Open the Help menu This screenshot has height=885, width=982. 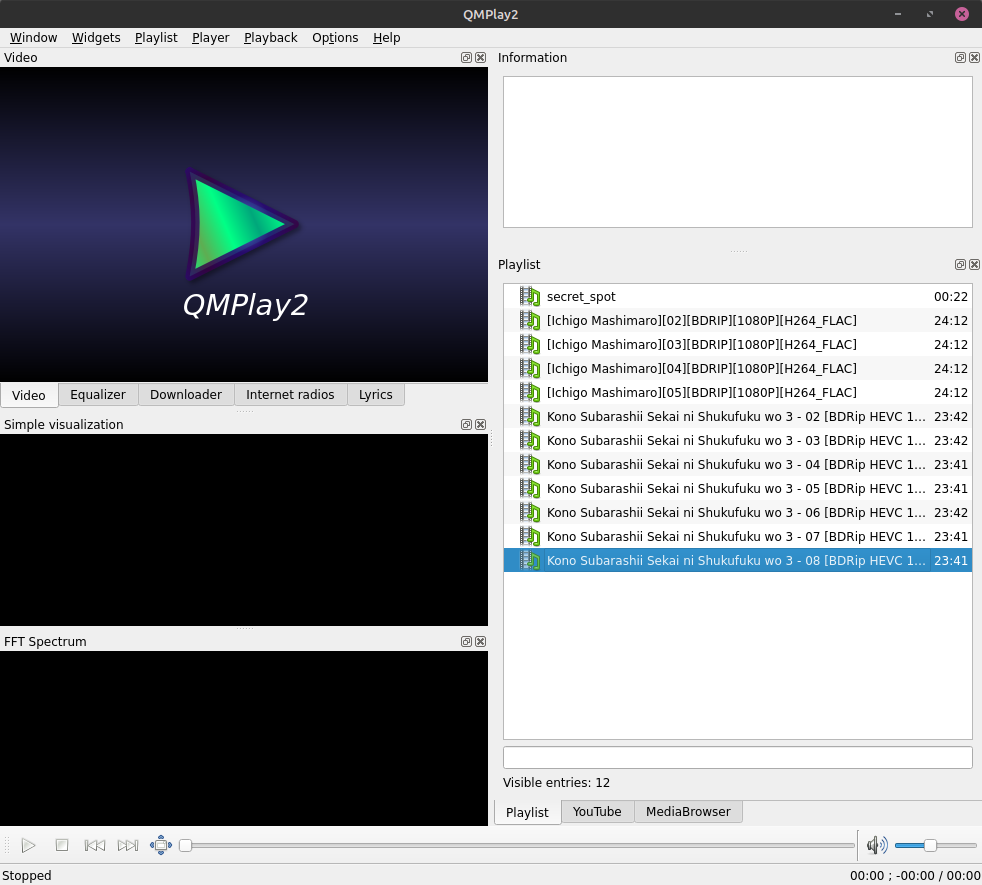(x=386, y=38)
